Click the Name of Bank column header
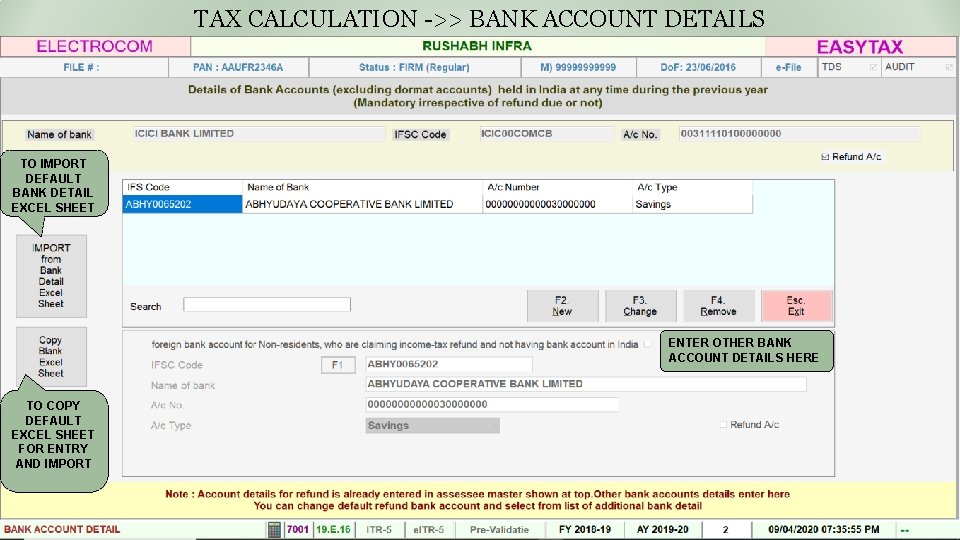Screen dimensions: 960x540 pos(362,187)
